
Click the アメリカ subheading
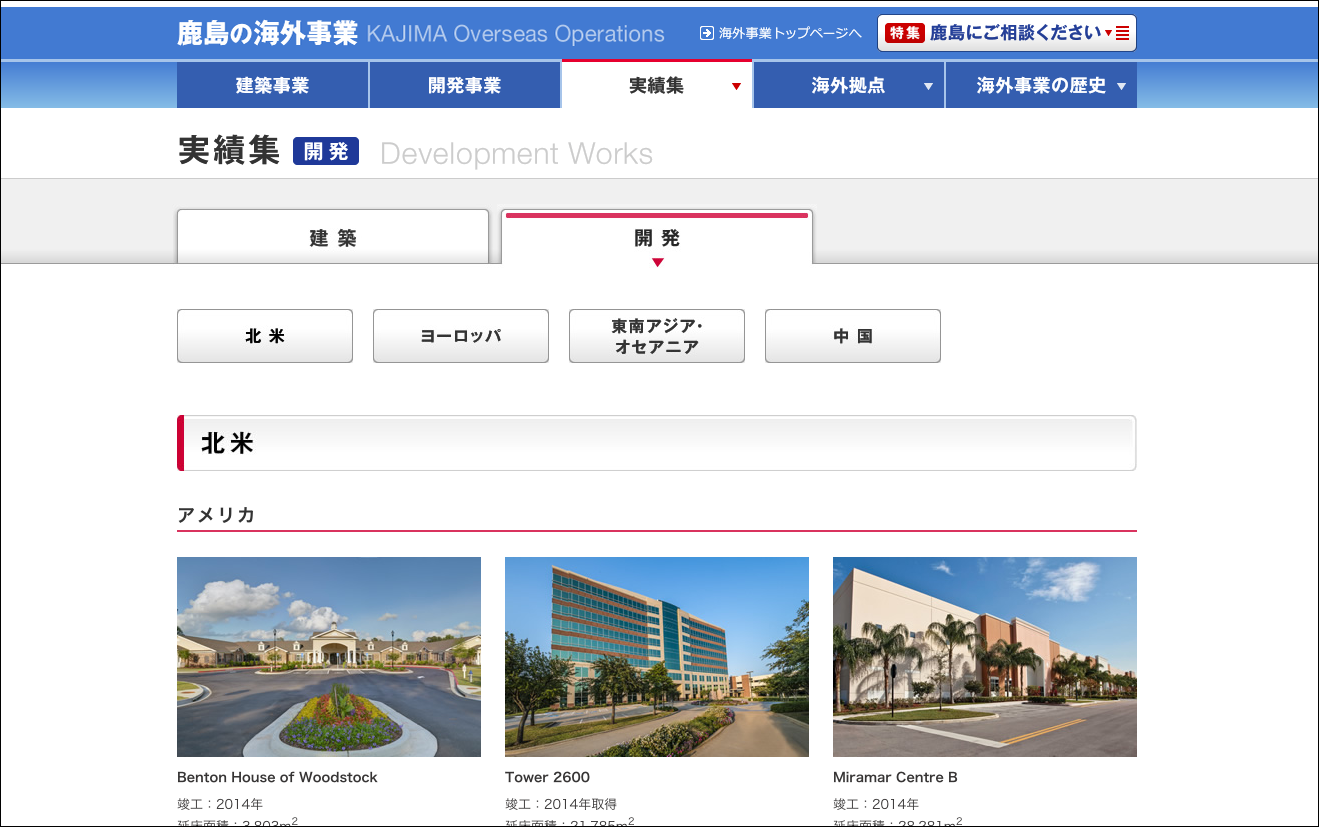216,515
